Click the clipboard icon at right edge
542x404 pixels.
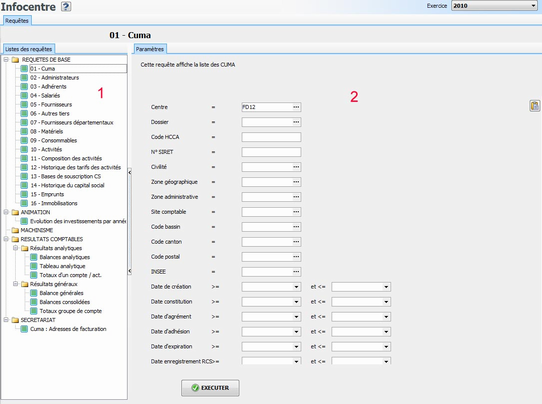[534, 106]
